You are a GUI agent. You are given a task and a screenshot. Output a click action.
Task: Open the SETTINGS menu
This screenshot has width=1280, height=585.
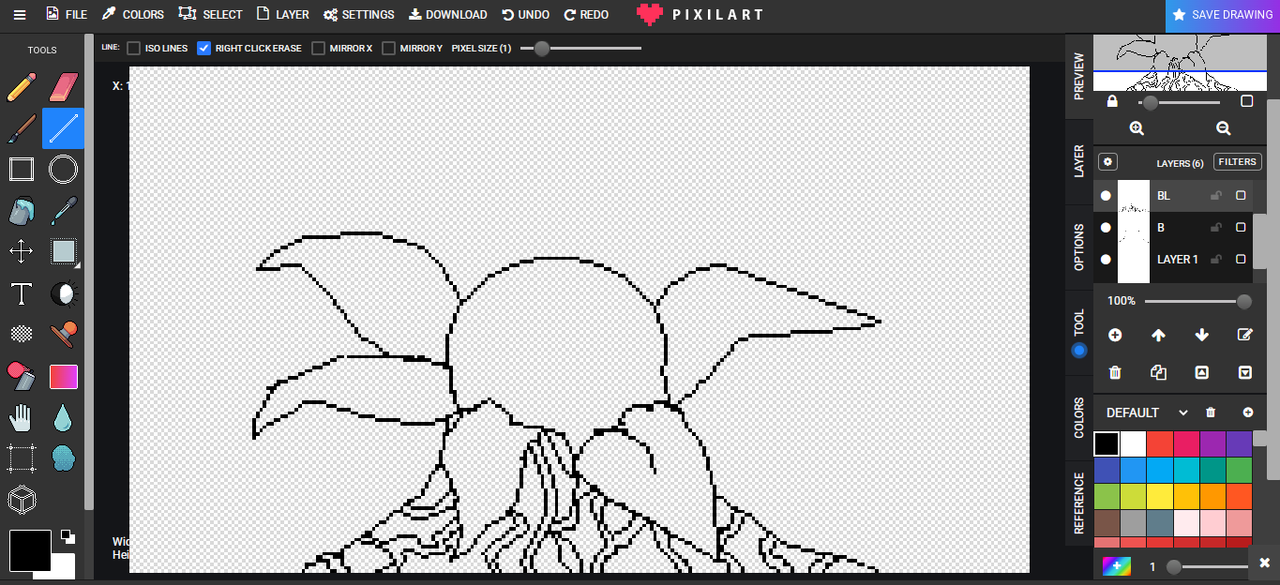(x=358, y=15)
